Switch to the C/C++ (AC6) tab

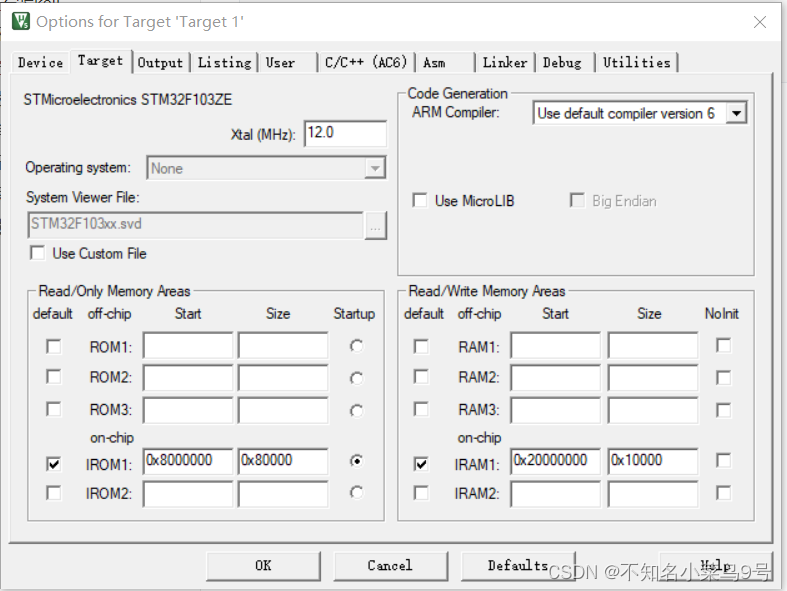click(x=366, y=63)
